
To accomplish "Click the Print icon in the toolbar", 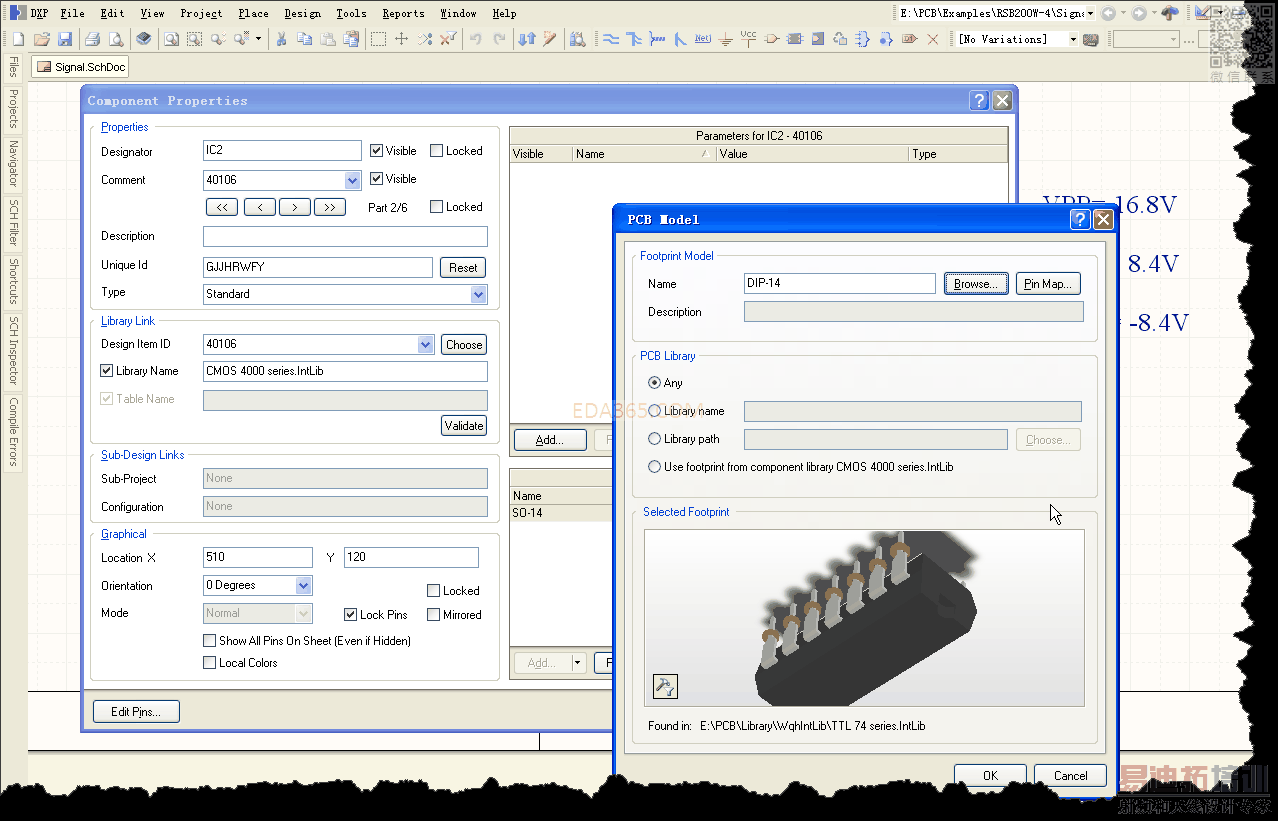I will [92, 39].
